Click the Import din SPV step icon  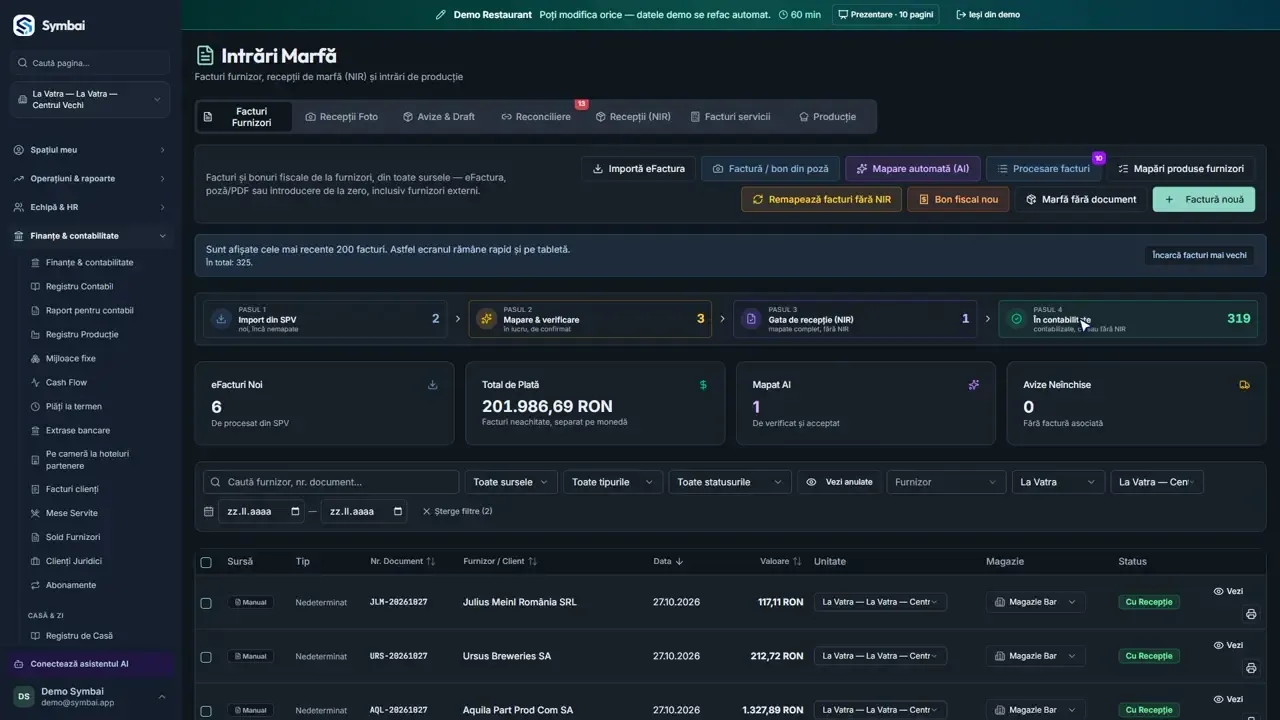[x=221, y=319]
